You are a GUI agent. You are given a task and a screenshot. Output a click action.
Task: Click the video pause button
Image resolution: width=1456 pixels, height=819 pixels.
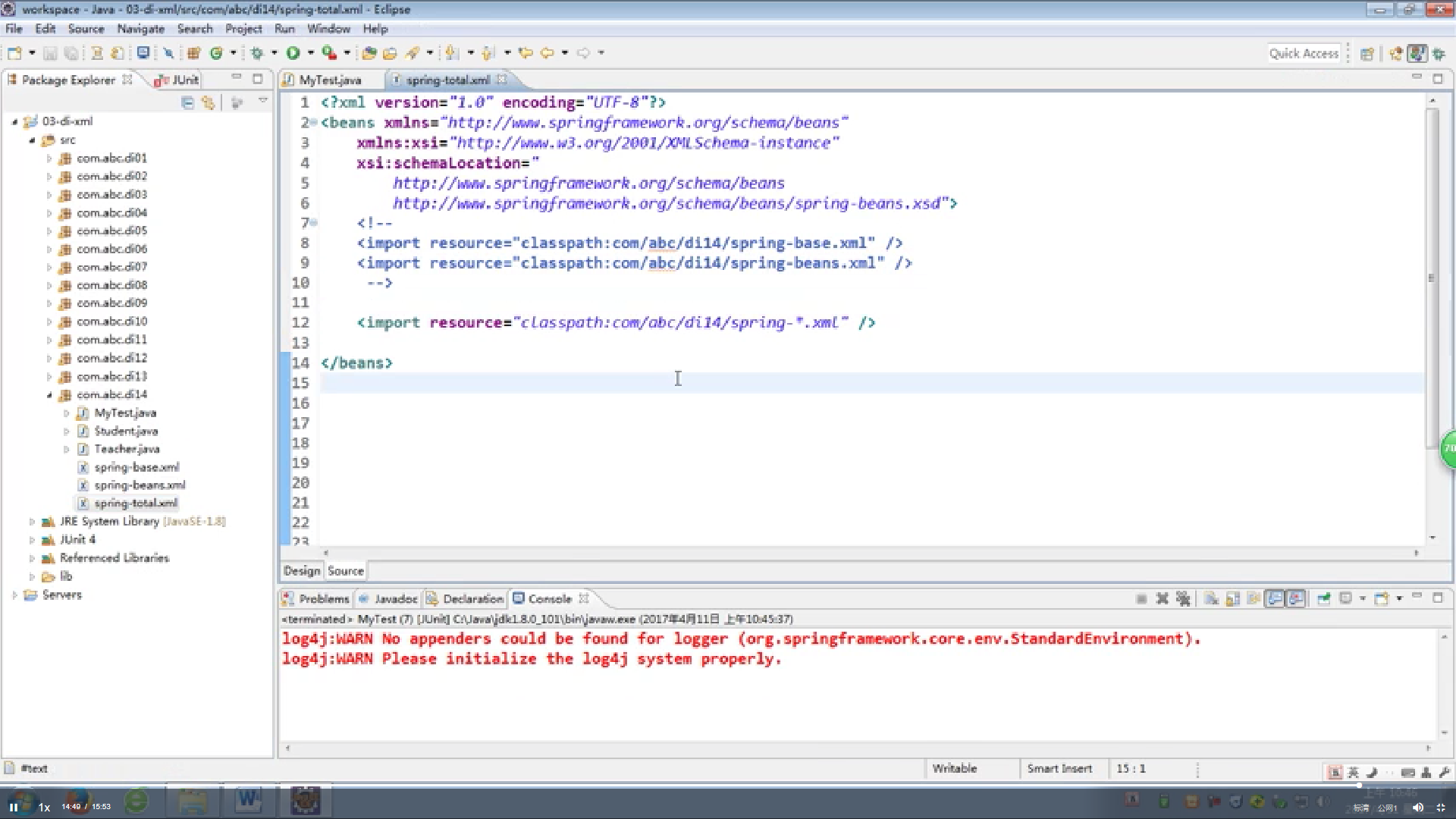[13, 807]
